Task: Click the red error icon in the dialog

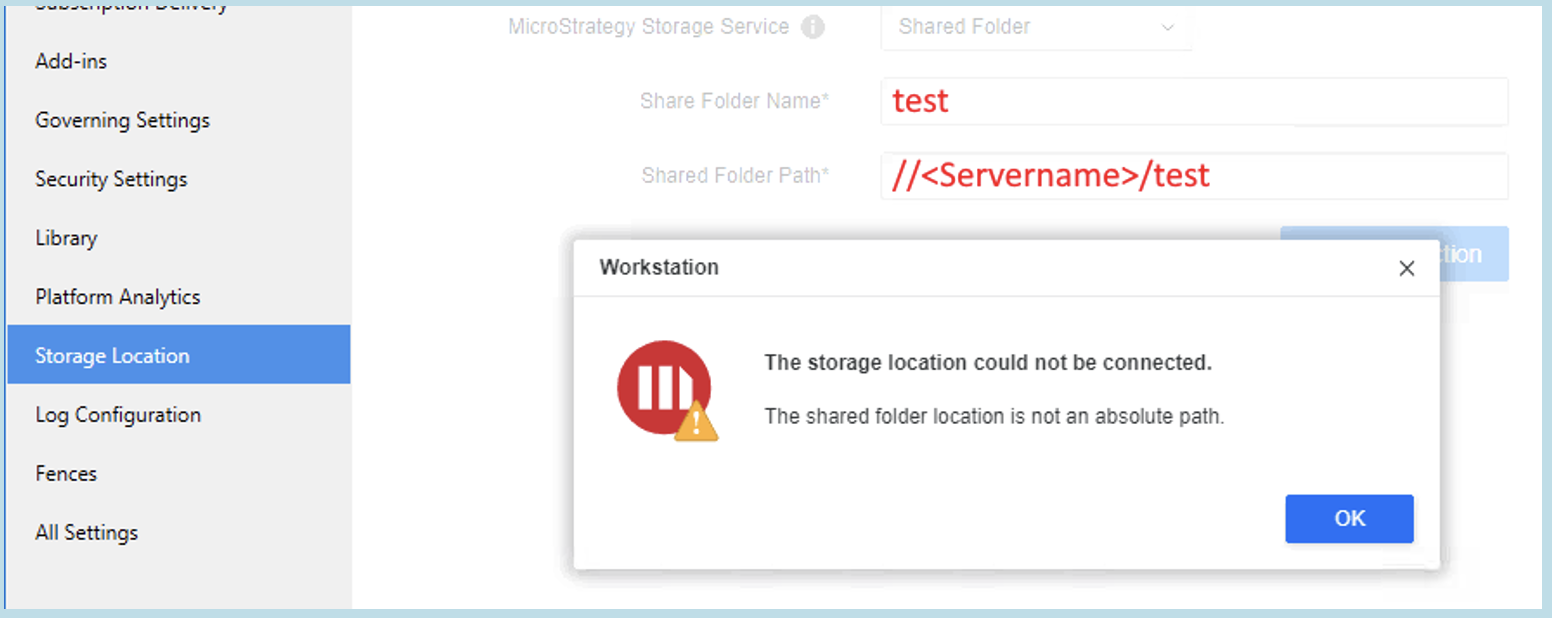Action: click(x=663, y=387)
